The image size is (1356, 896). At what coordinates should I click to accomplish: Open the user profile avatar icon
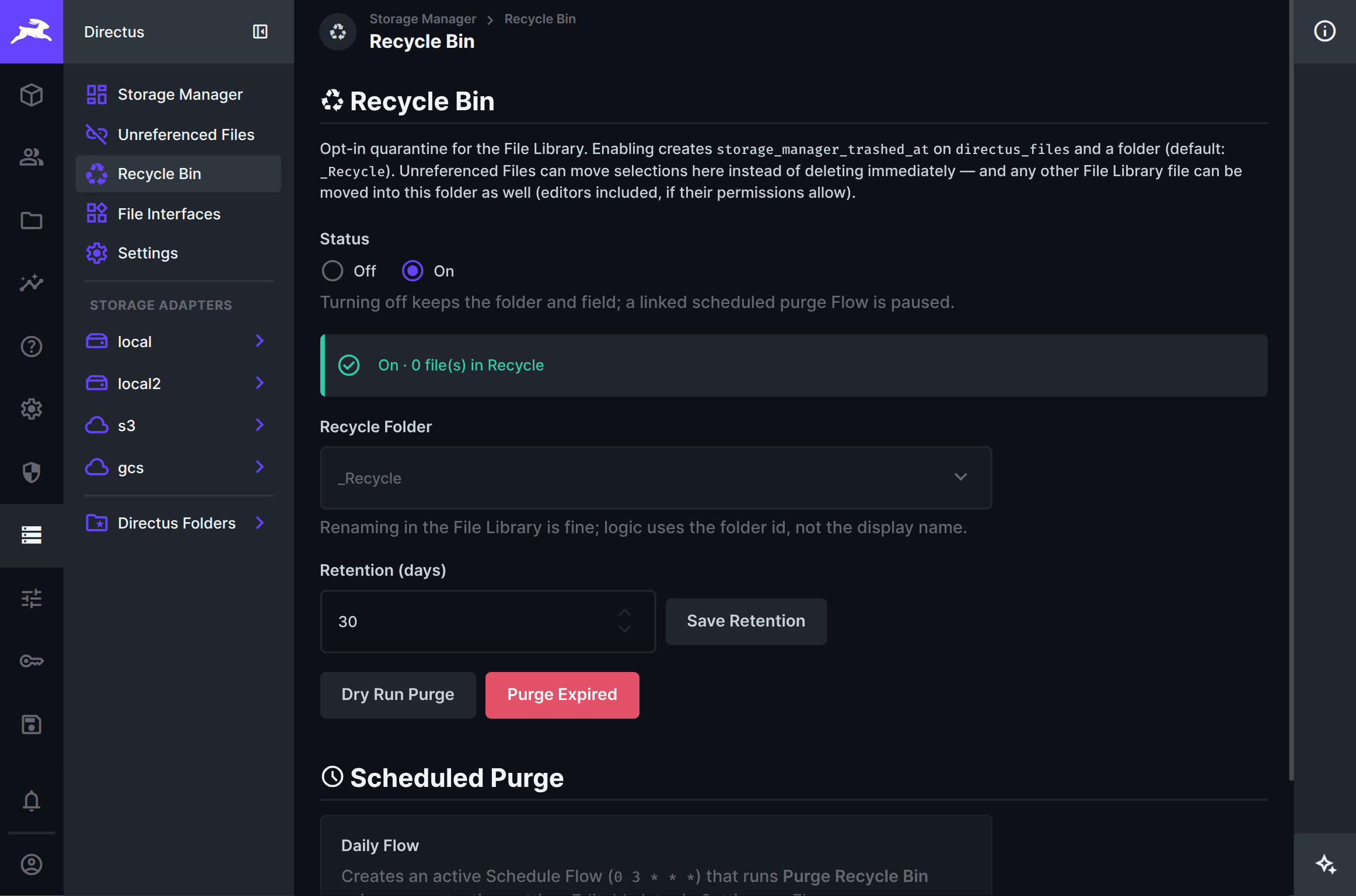click(32, 864)
